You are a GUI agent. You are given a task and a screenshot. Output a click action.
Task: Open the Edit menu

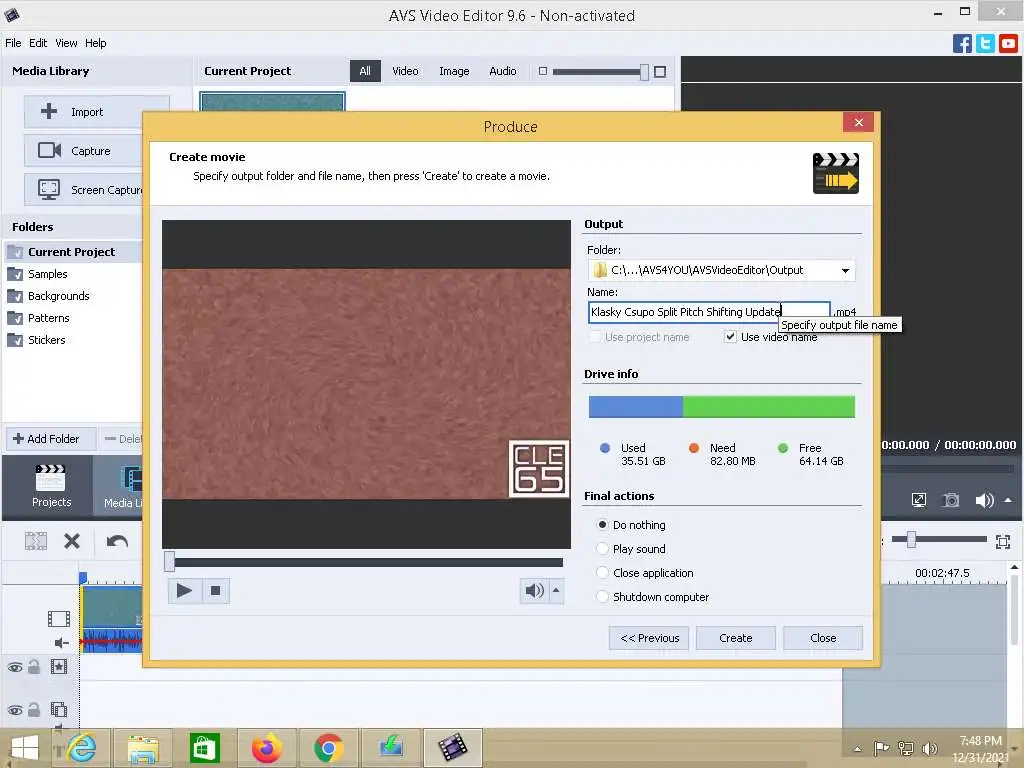[x=38, y=43]
